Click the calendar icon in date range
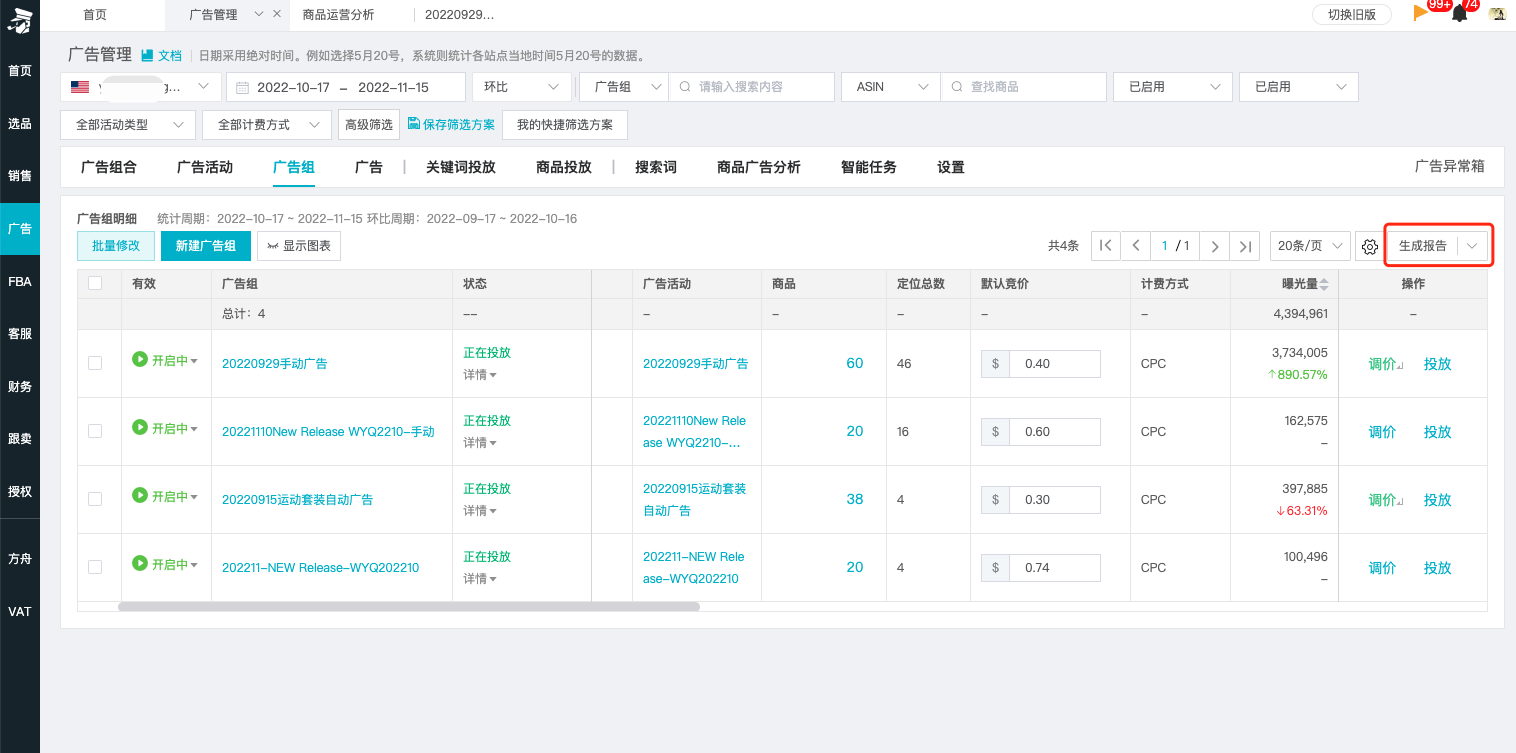This screenshot has height=753, width=1516. (x=242, y=87)
